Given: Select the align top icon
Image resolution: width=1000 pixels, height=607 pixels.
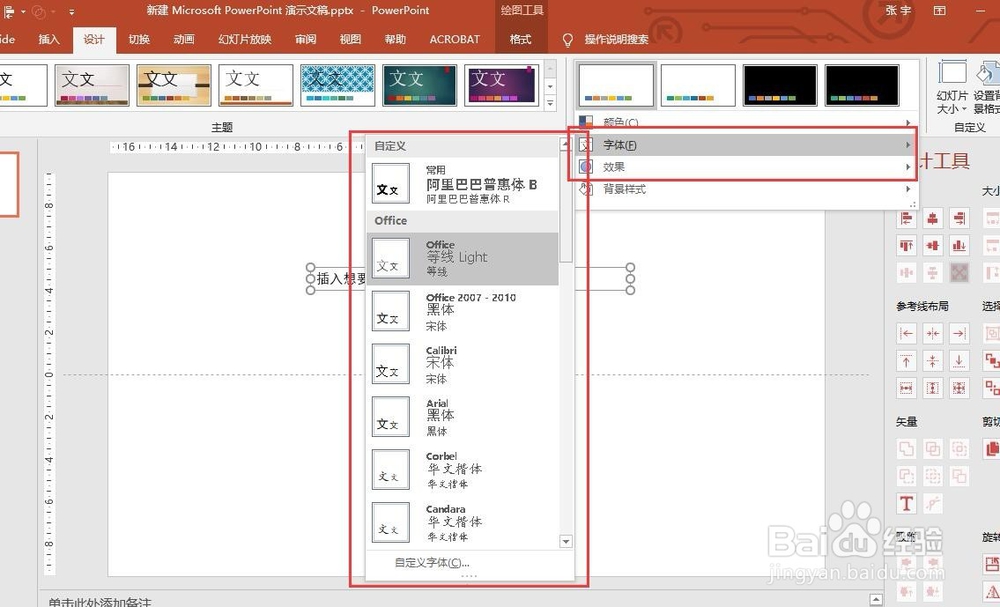Looking at the screenshot, I should 906,245.
